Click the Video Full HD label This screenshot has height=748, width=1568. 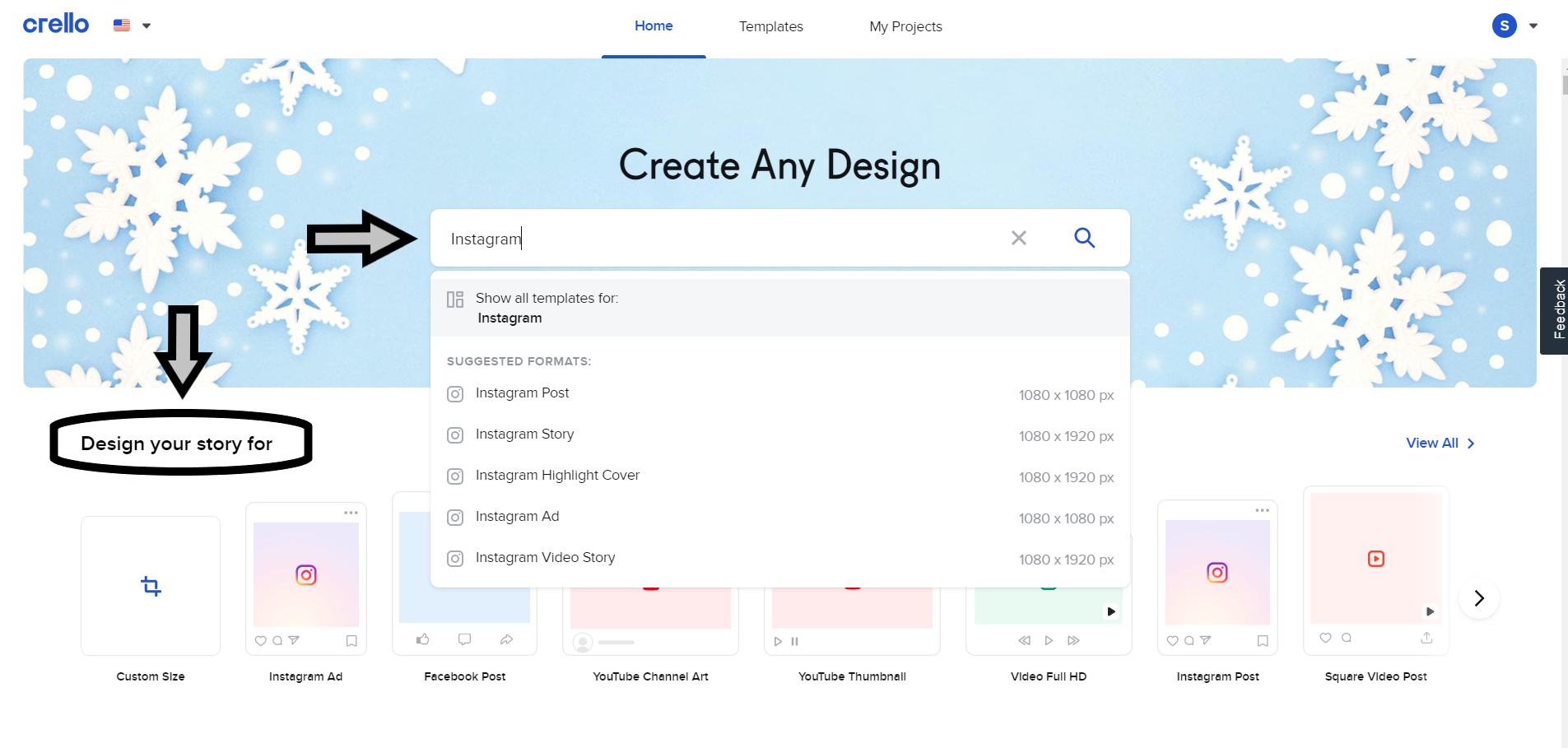pos(1049,676)
